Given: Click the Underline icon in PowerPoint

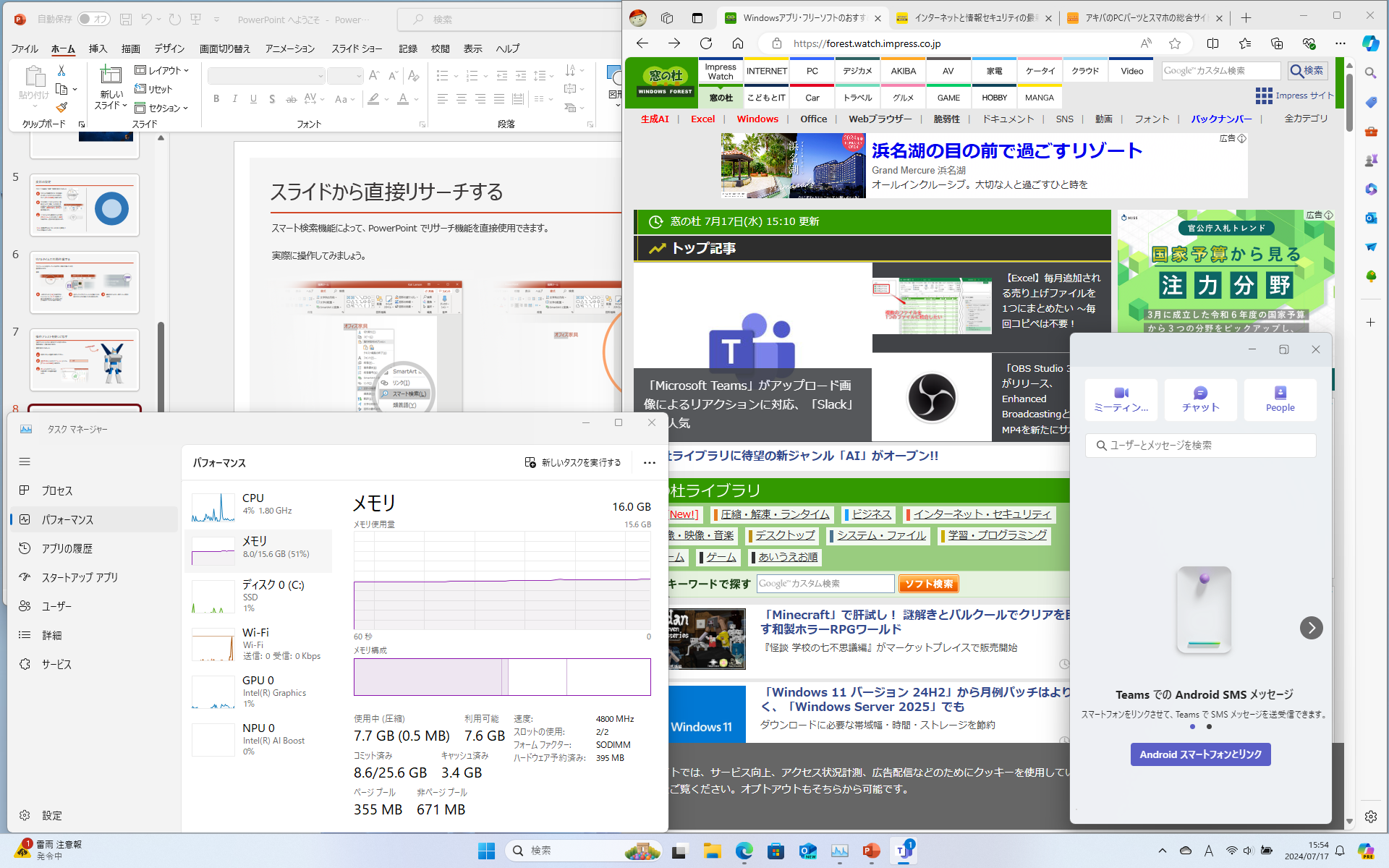Looking at the screenshot, I should (x=253, y=99).
